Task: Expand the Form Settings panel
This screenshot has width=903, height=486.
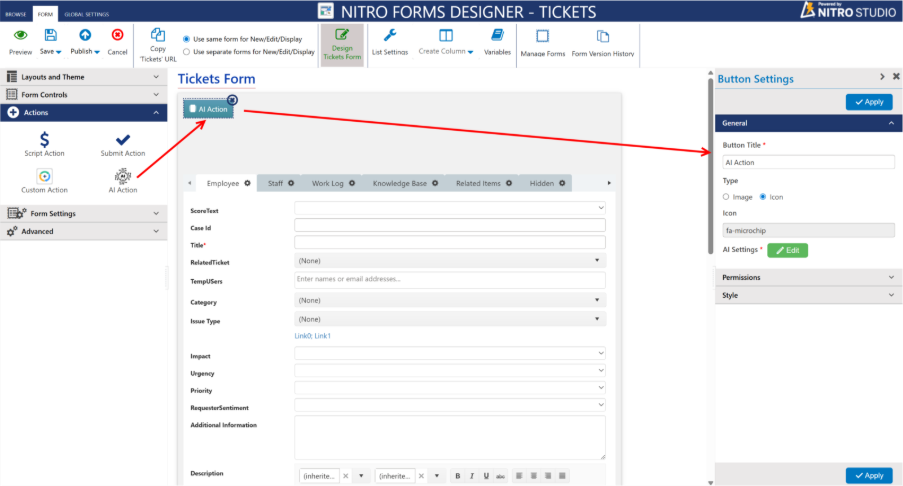Action: [82, 213]
